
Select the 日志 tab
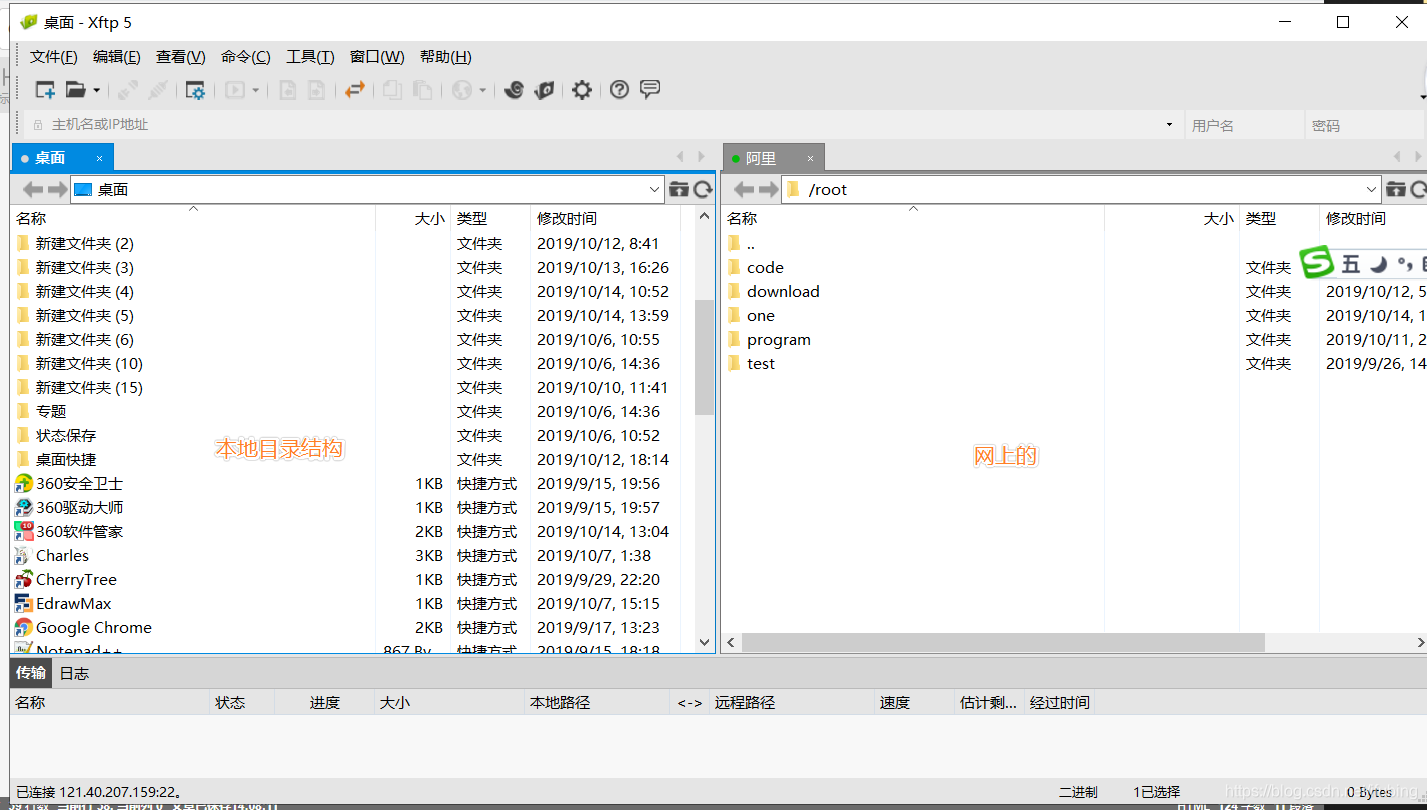(74, 673)
